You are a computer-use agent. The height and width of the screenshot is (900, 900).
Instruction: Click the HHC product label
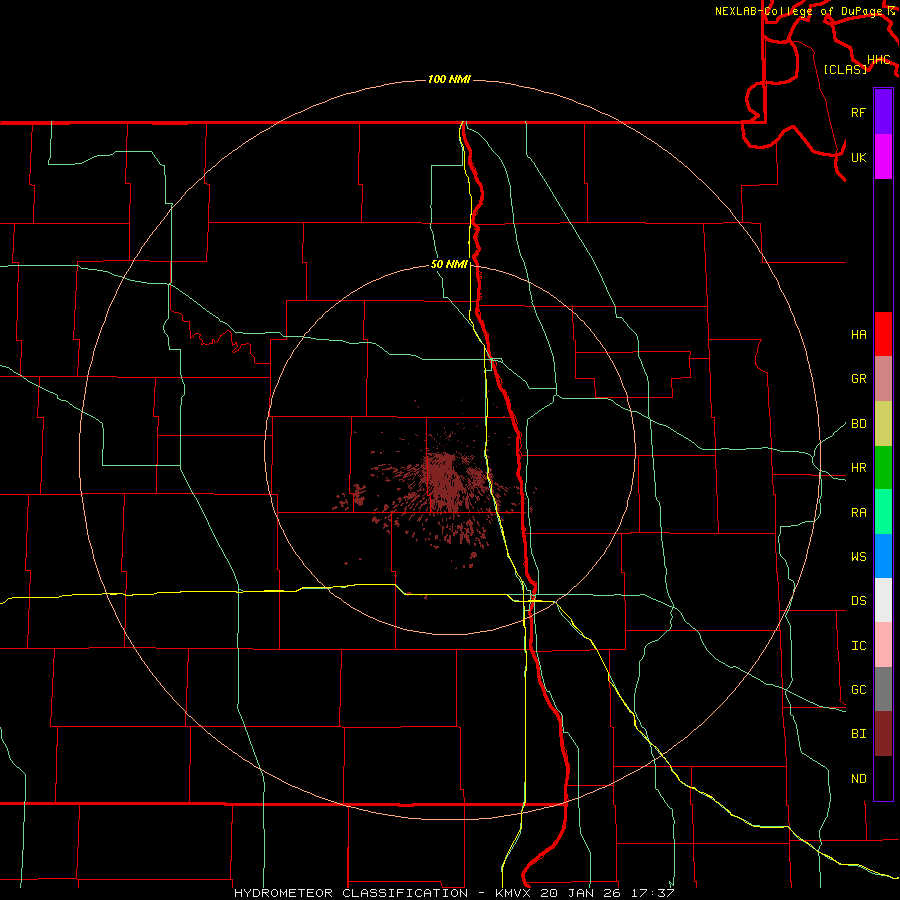[x=878, y=60]
